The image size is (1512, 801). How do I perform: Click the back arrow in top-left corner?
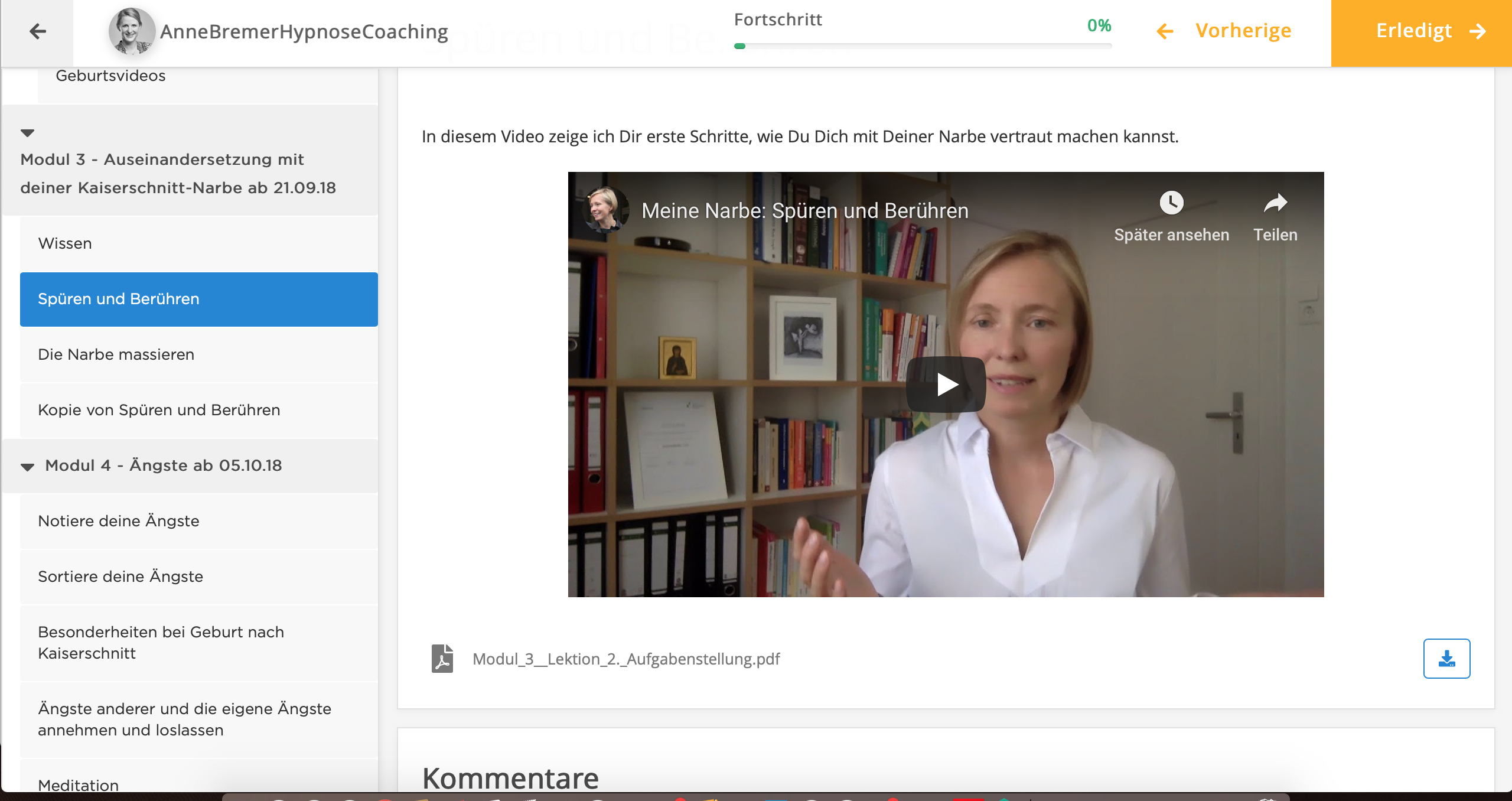(37, 31)
